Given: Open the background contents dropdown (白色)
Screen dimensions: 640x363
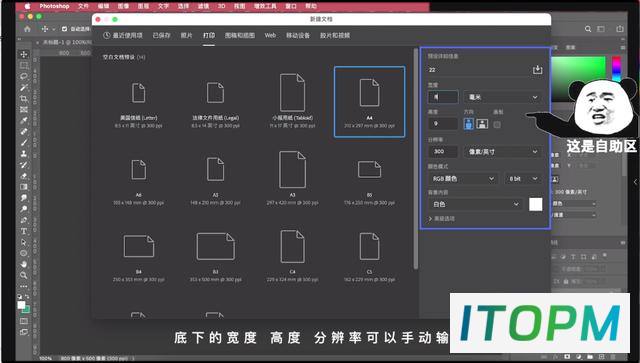Looking at the screenshot, I should tap(476, 204).
